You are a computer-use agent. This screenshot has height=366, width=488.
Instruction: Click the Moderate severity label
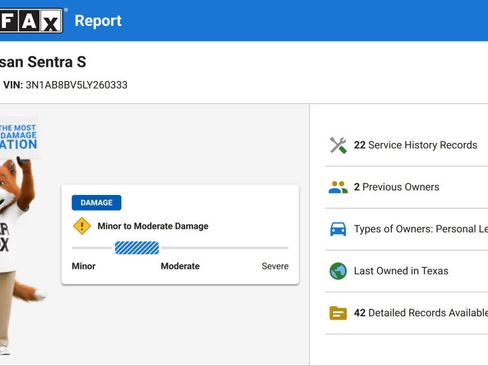click(x=180, y=266)
